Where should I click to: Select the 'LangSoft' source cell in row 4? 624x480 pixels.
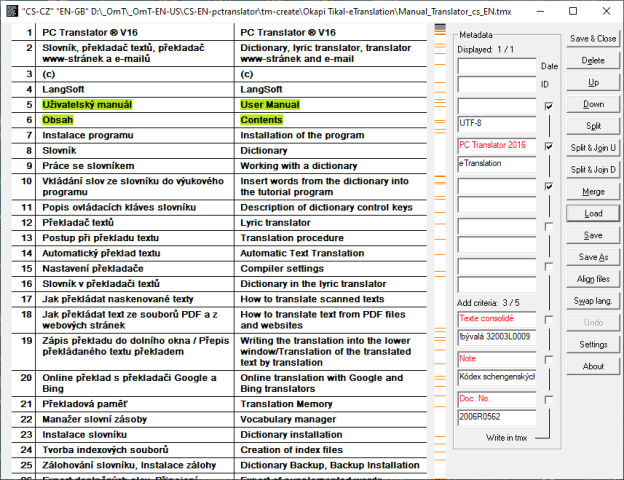135,90
